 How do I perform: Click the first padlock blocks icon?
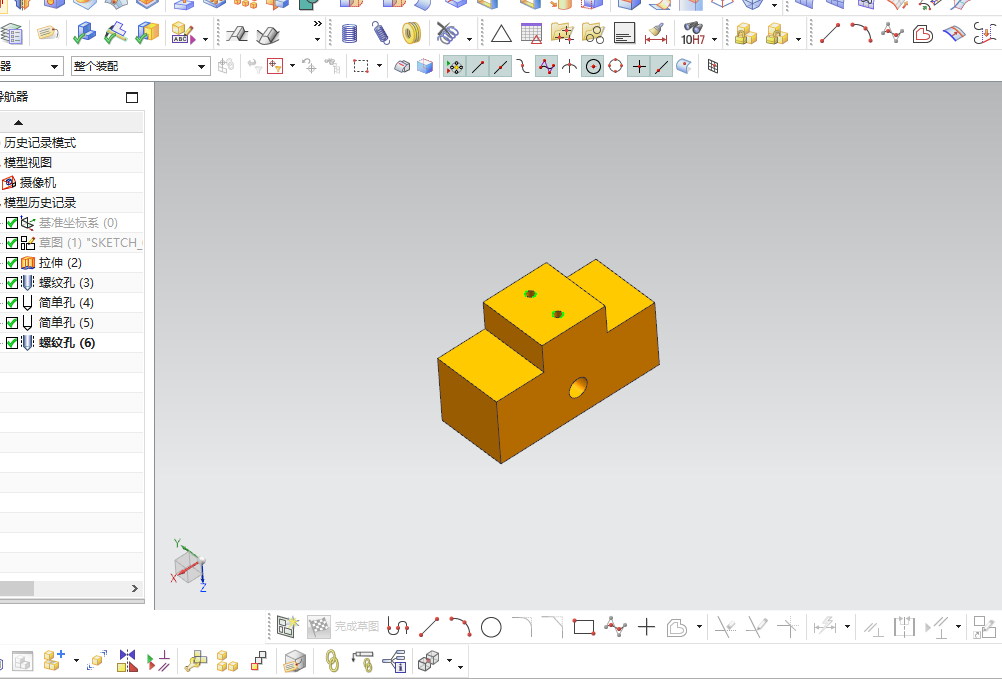(745, 33)
